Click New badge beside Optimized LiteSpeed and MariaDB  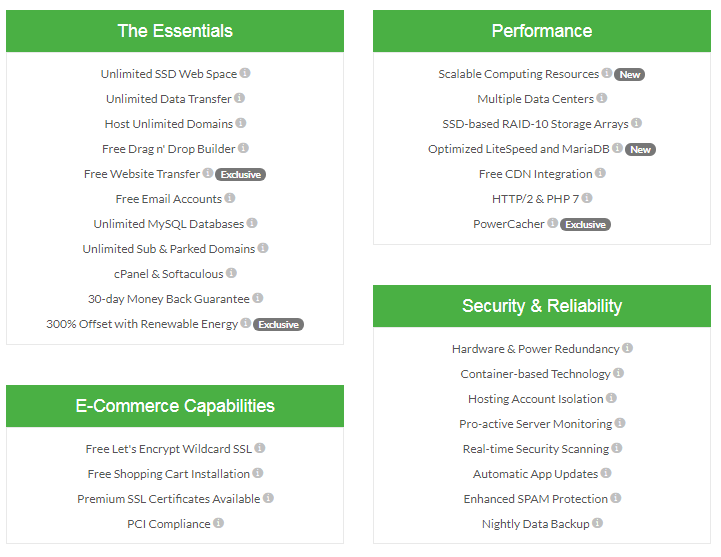tap(640, 149)
